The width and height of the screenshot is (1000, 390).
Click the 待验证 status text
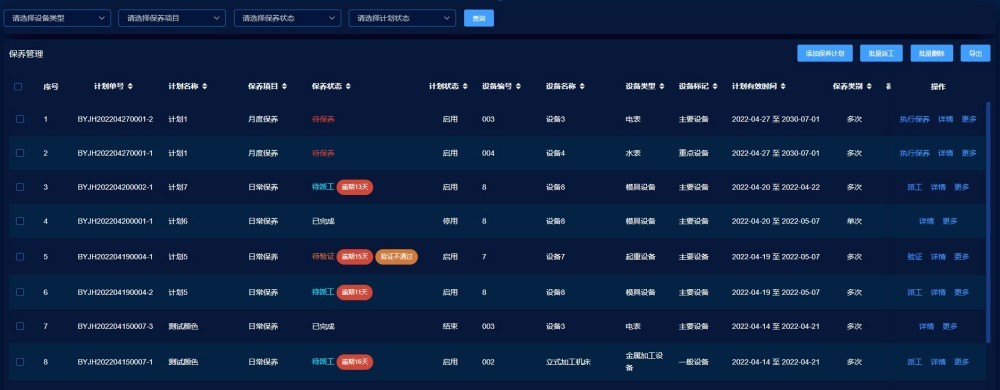tap(323, 256)
